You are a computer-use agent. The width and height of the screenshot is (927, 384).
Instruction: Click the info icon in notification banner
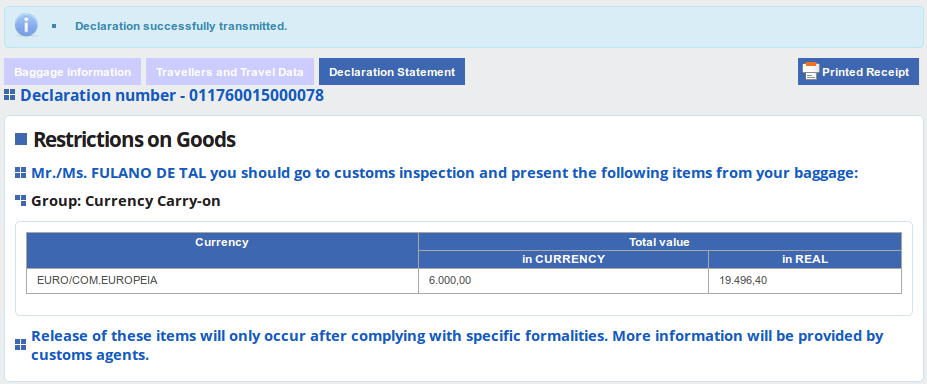tap(26, 25)
